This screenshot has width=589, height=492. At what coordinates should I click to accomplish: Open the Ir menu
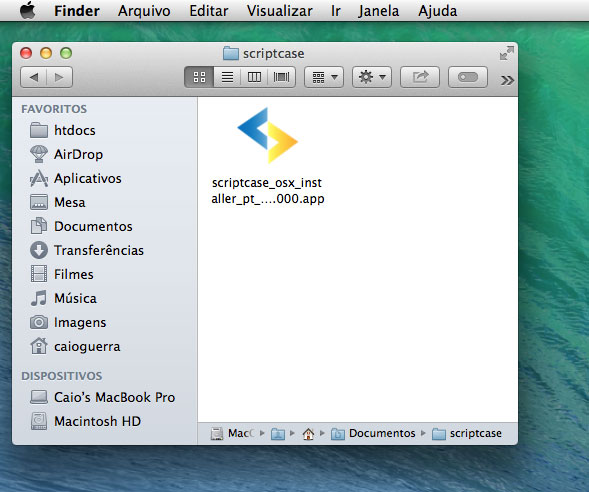(x=335, y=11)
